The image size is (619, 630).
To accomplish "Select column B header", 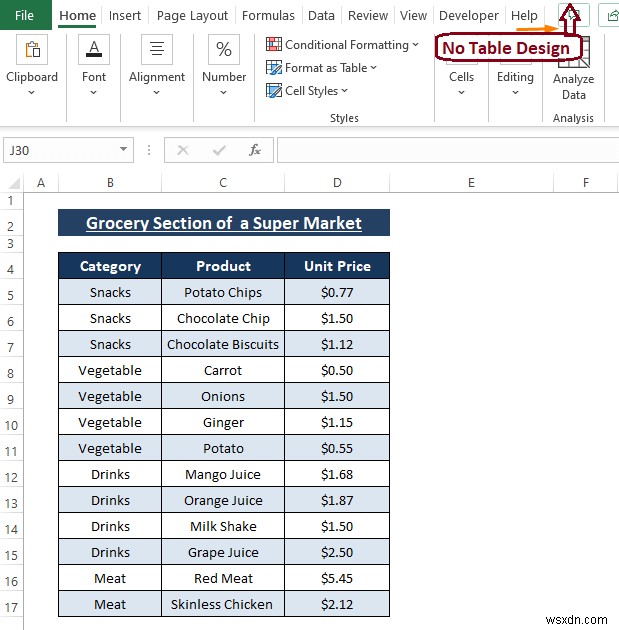I will (110, 183).
